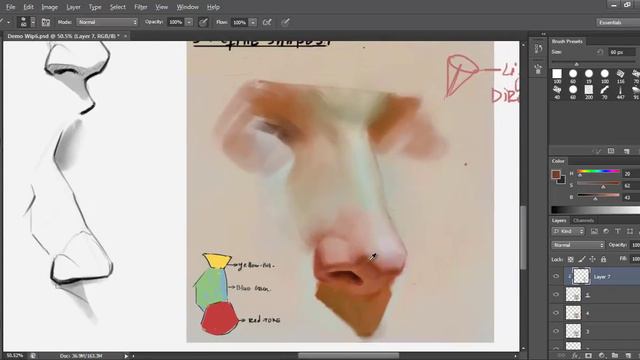
Task: Close the Demo Wip6.psd document tab
Action: tap(125, 36)
